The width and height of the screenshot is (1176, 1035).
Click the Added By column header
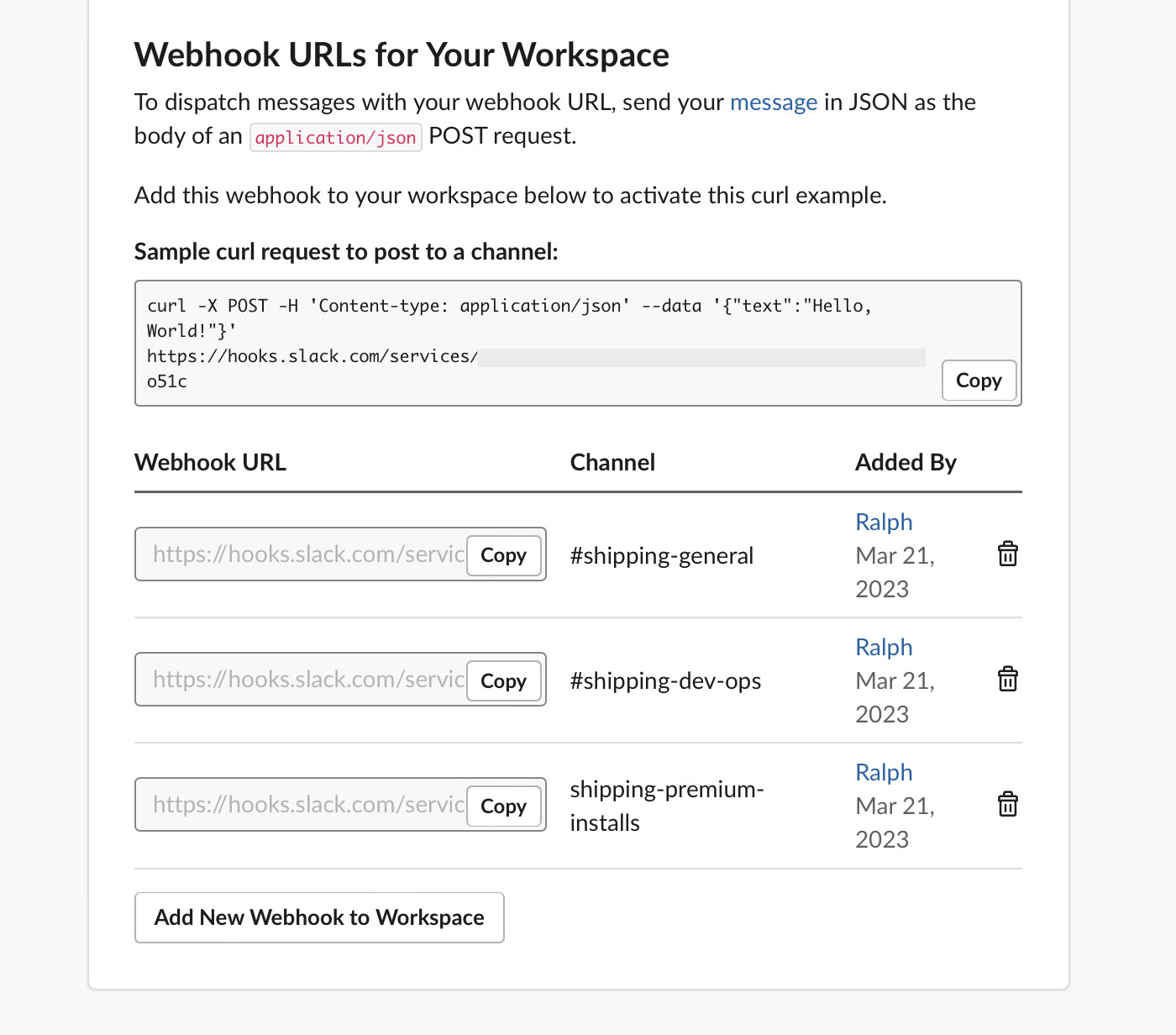(x=906, y=461)
